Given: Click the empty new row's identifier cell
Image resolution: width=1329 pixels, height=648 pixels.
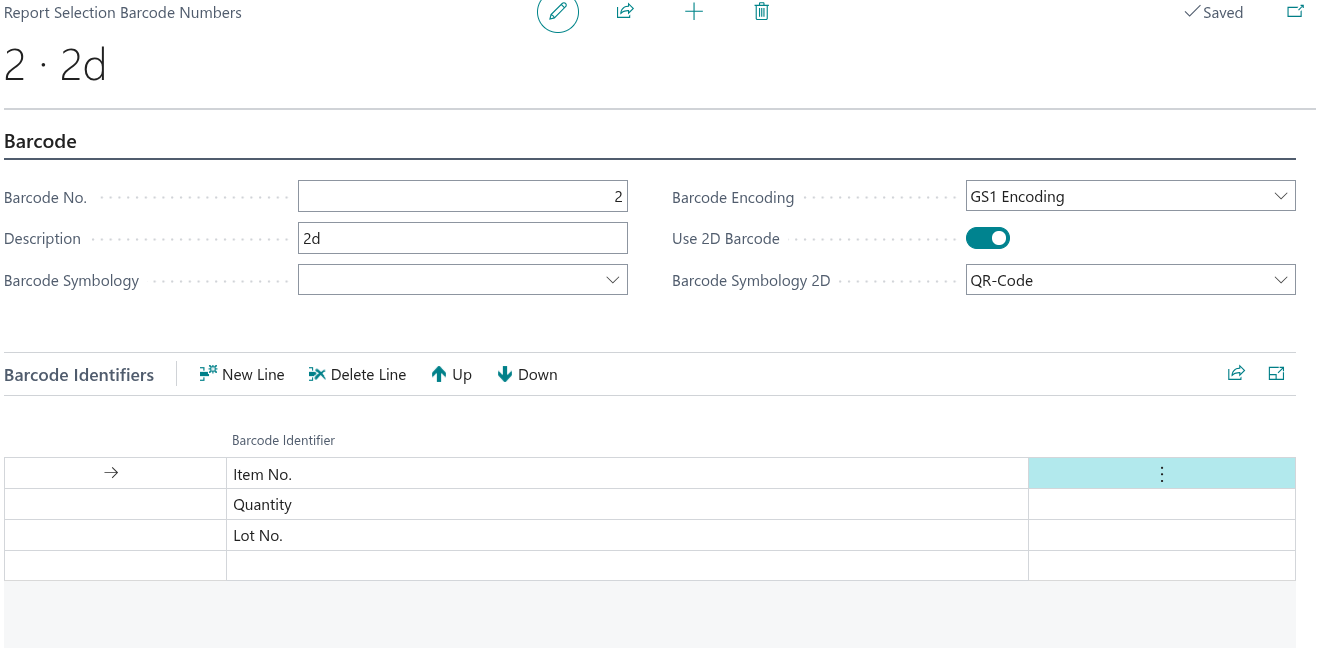Looking at the screenshot, I should point(627,566).
